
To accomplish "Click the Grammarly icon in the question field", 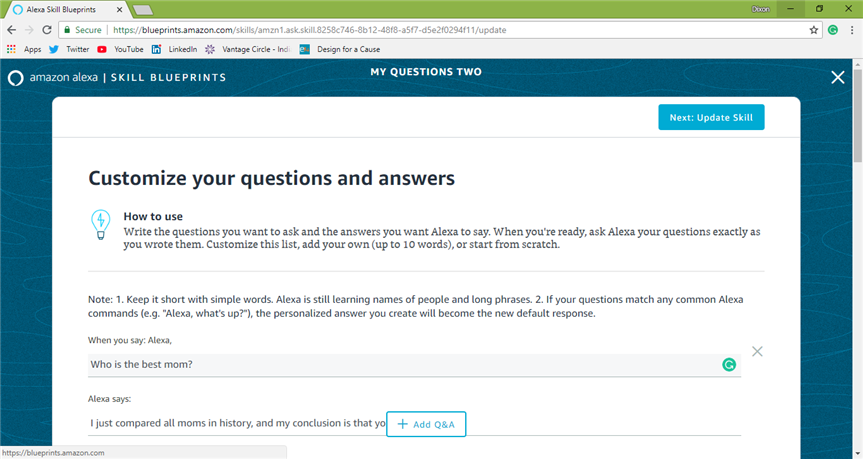I will click(729, 364).
